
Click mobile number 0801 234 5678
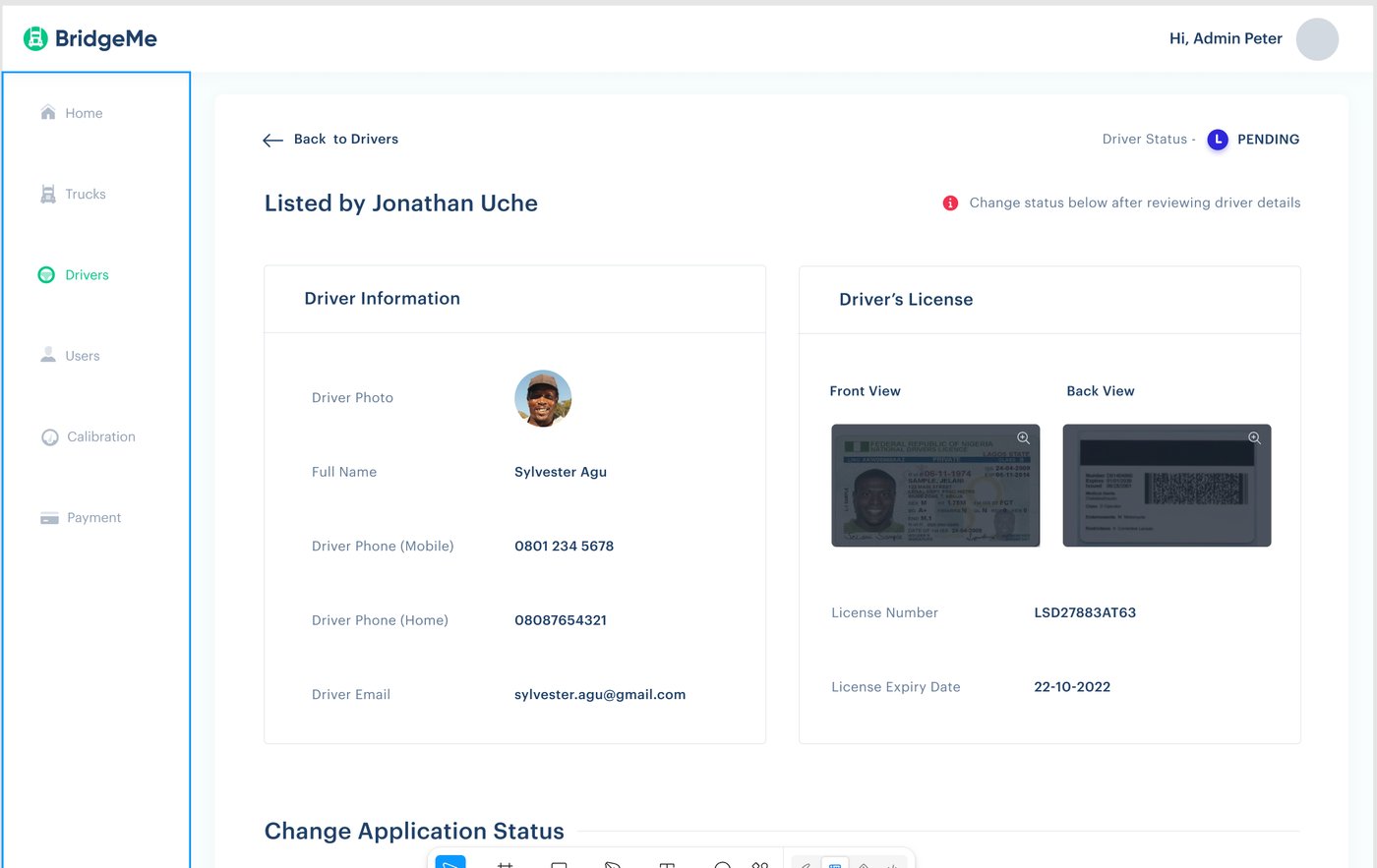tap(564, 546)
